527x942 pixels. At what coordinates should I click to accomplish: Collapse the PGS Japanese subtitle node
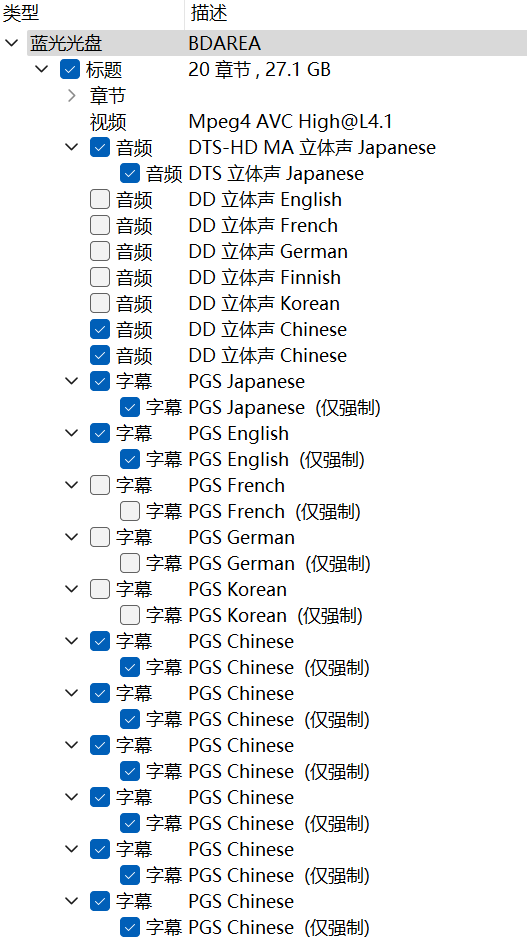(x=72, y=381)
